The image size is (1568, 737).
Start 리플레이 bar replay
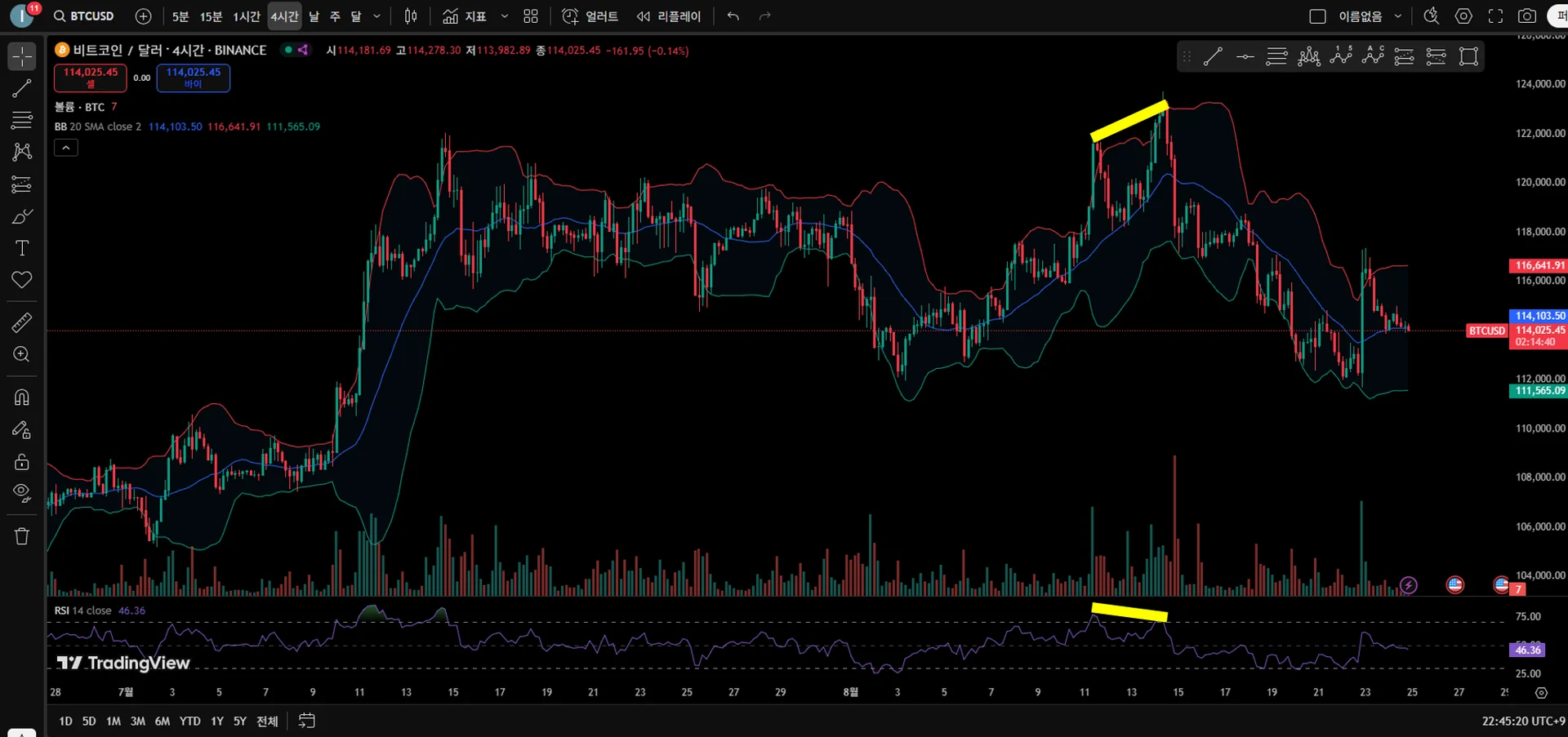pos(669,16)
